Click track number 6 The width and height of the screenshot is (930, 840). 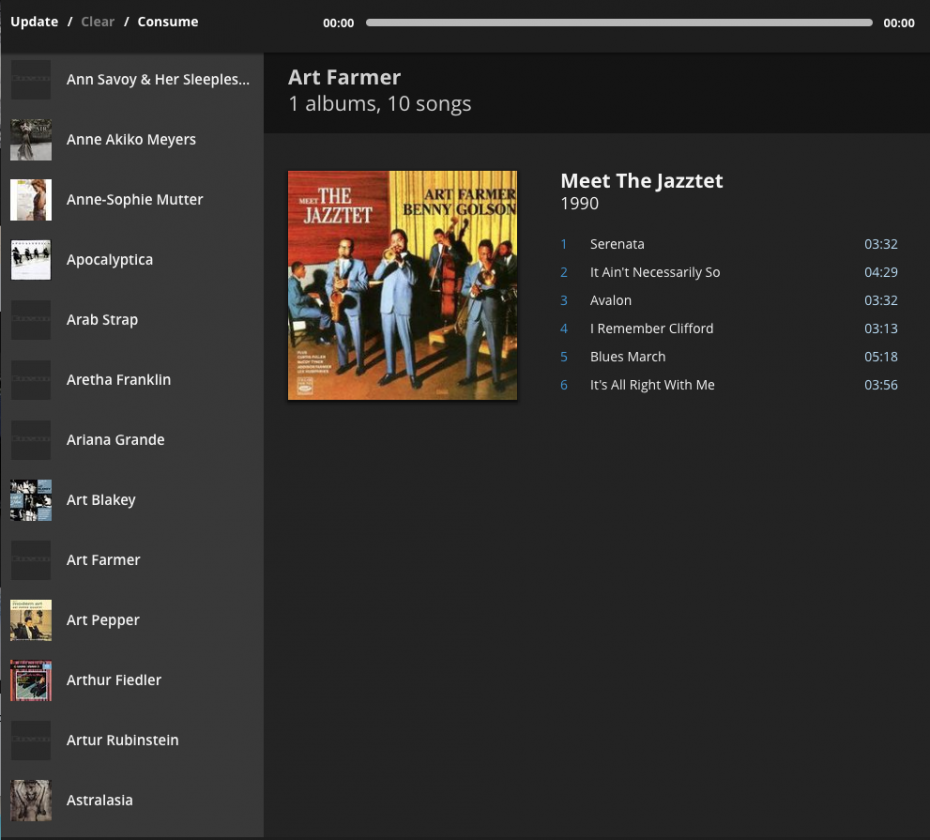tap(563, 385)
